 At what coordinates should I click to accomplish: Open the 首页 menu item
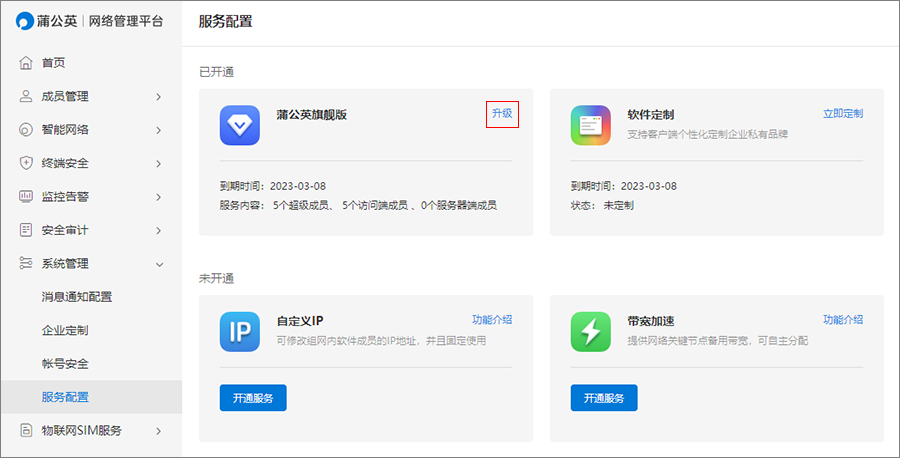[x=53, y=63]
